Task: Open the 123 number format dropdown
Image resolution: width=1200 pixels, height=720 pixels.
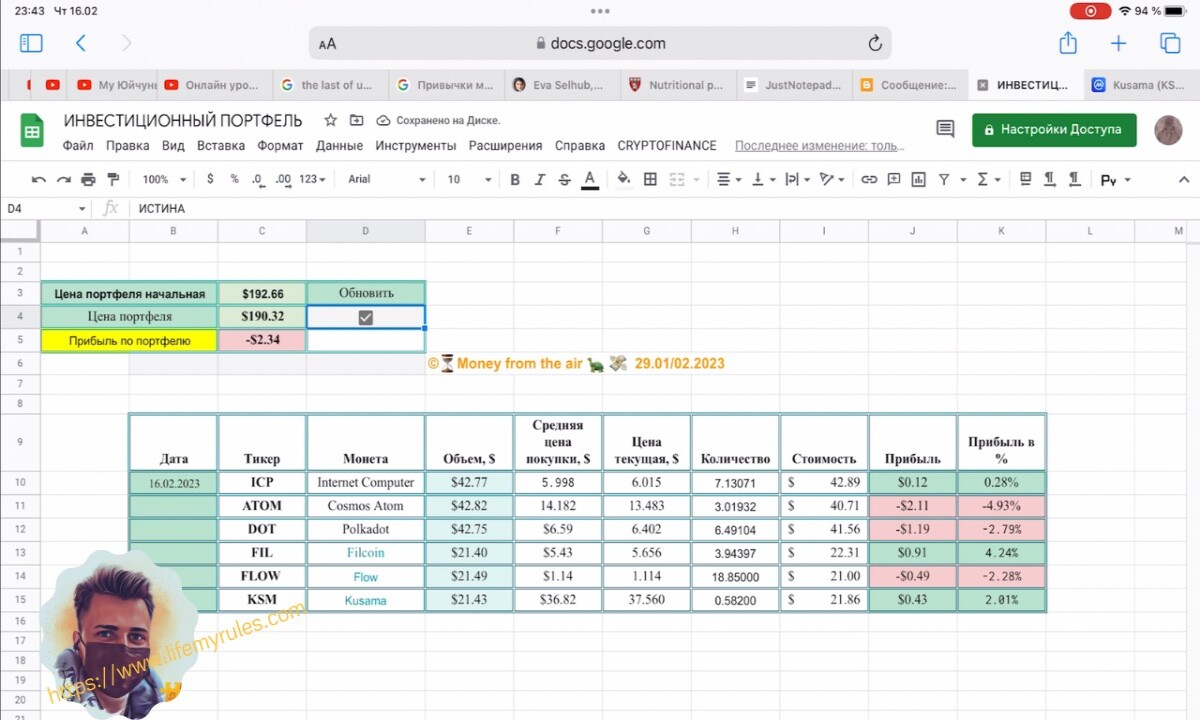Action: coord(313,179)
